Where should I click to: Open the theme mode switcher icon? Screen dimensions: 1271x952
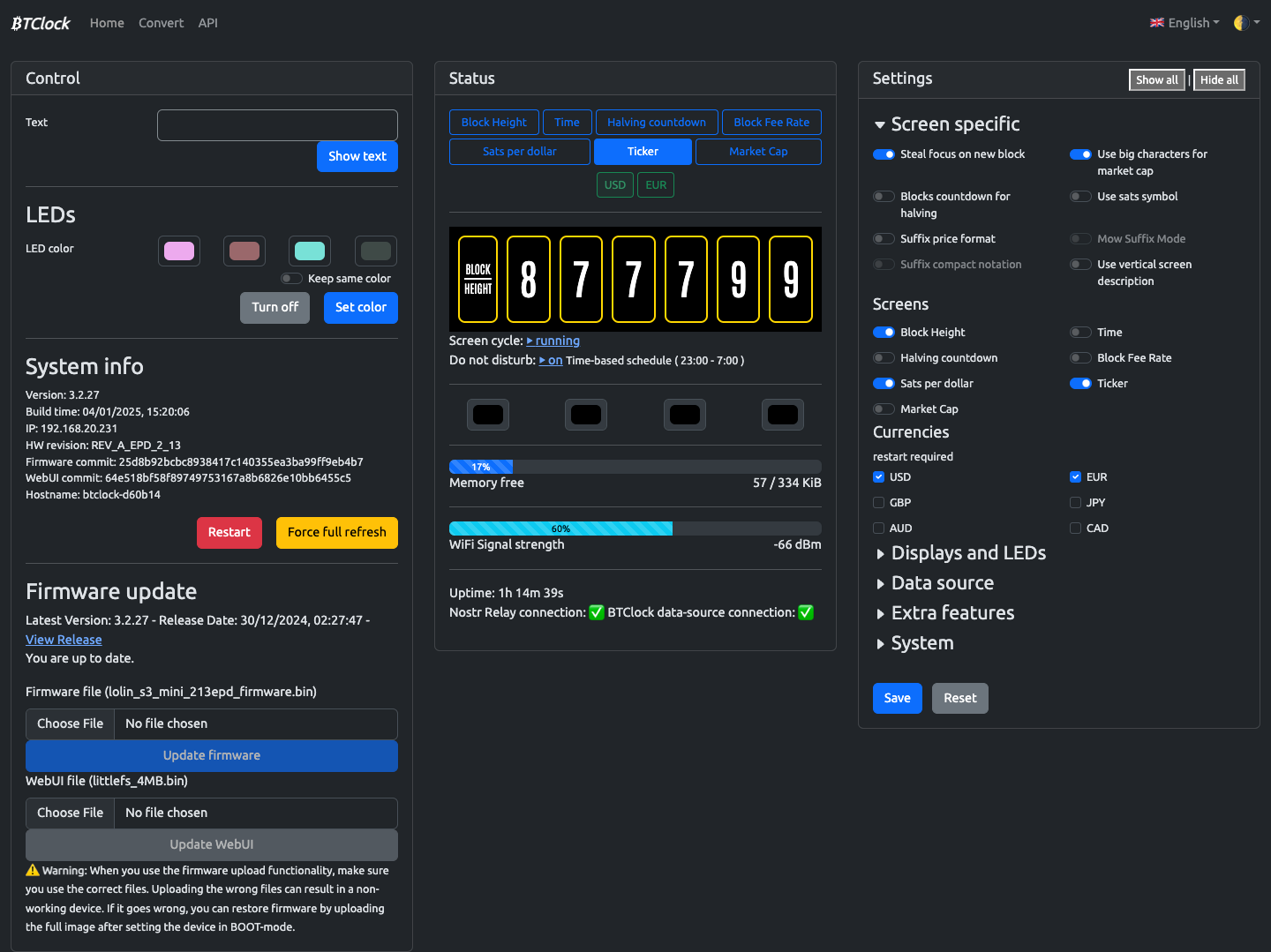[x=1242, y=23]
